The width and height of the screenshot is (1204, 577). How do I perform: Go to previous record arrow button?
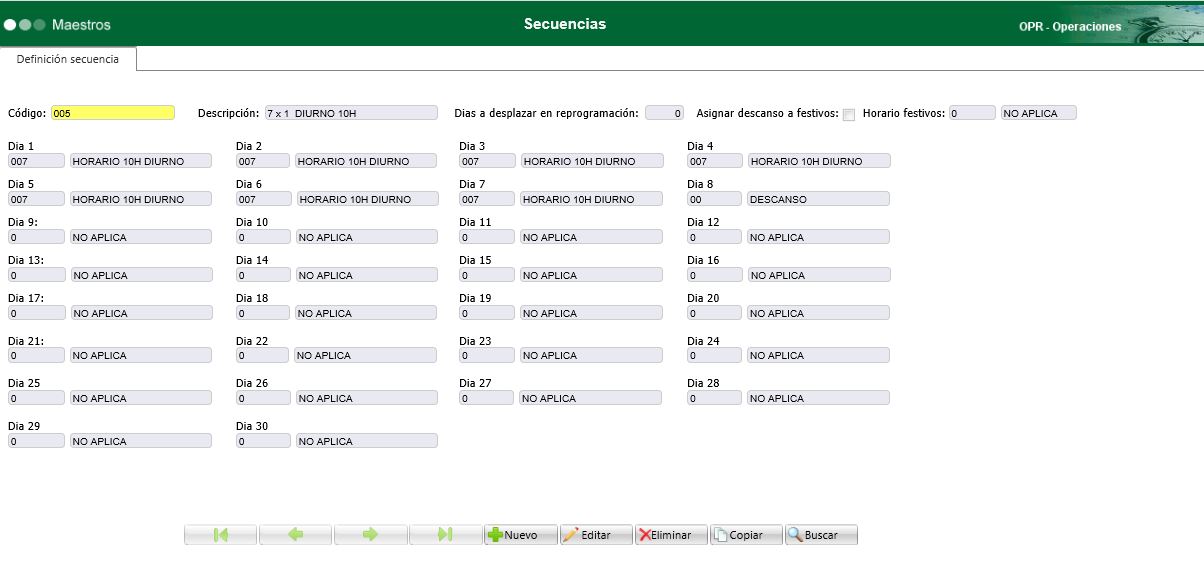(x=296, y=535)
